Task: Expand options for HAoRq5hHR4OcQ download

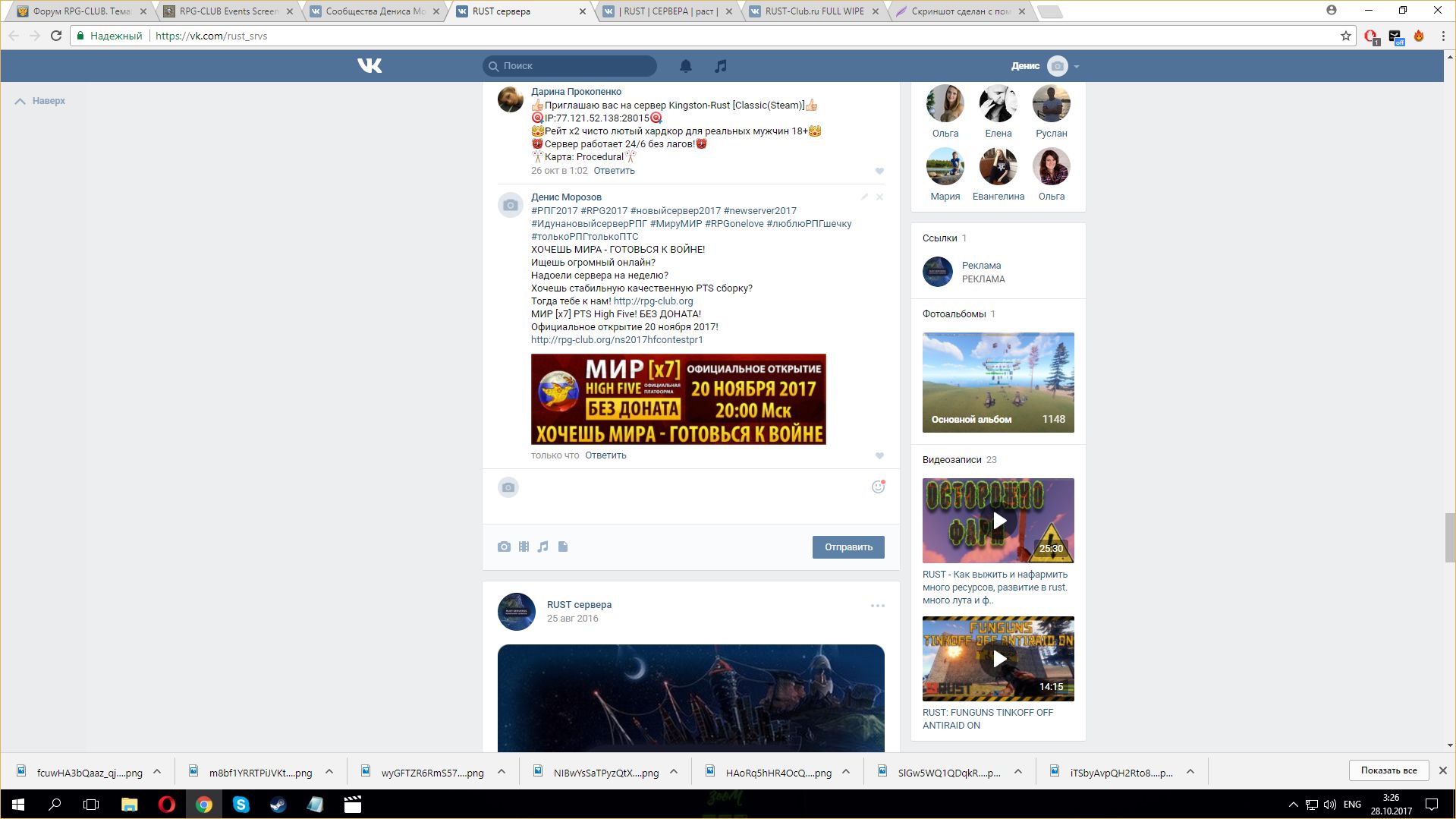Action: coord(846,772)
